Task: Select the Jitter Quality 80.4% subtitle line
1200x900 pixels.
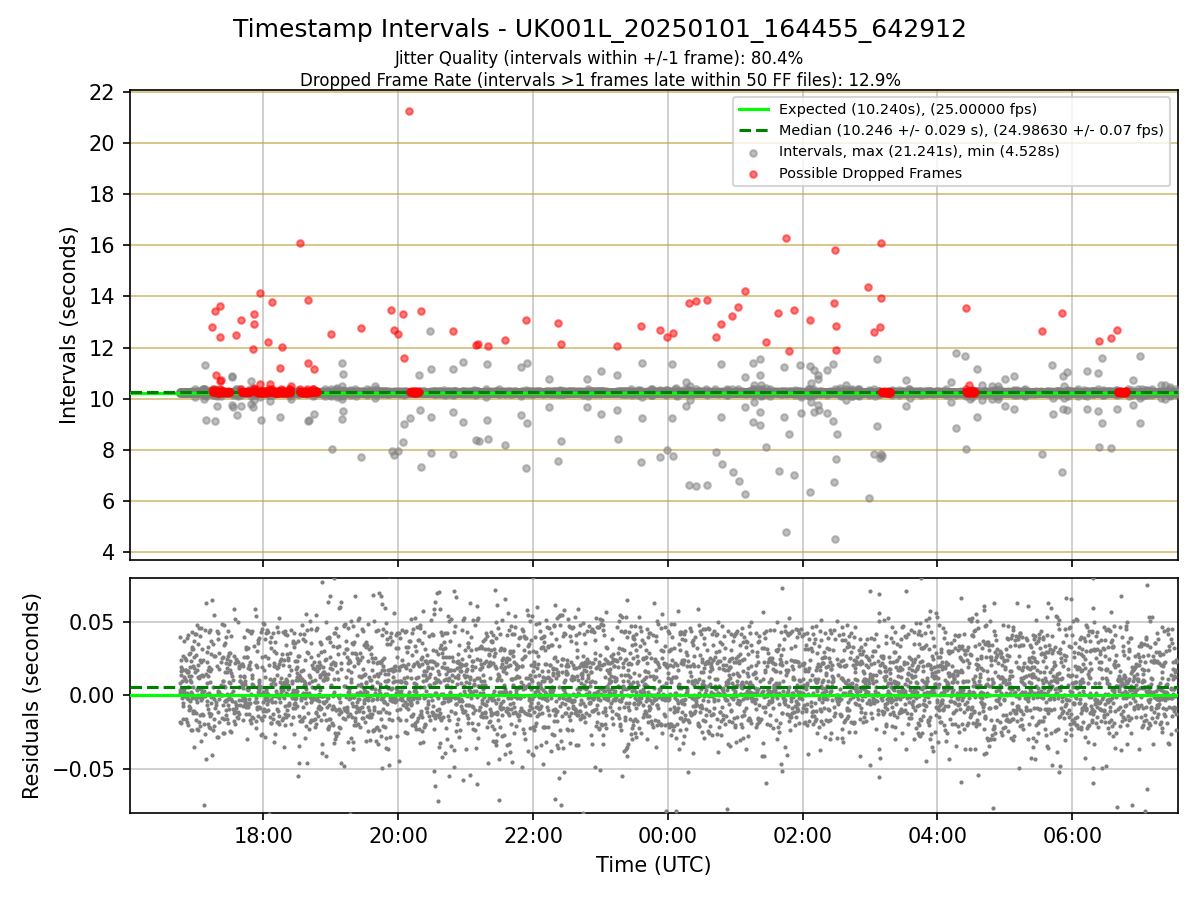Action: (599, 58)
